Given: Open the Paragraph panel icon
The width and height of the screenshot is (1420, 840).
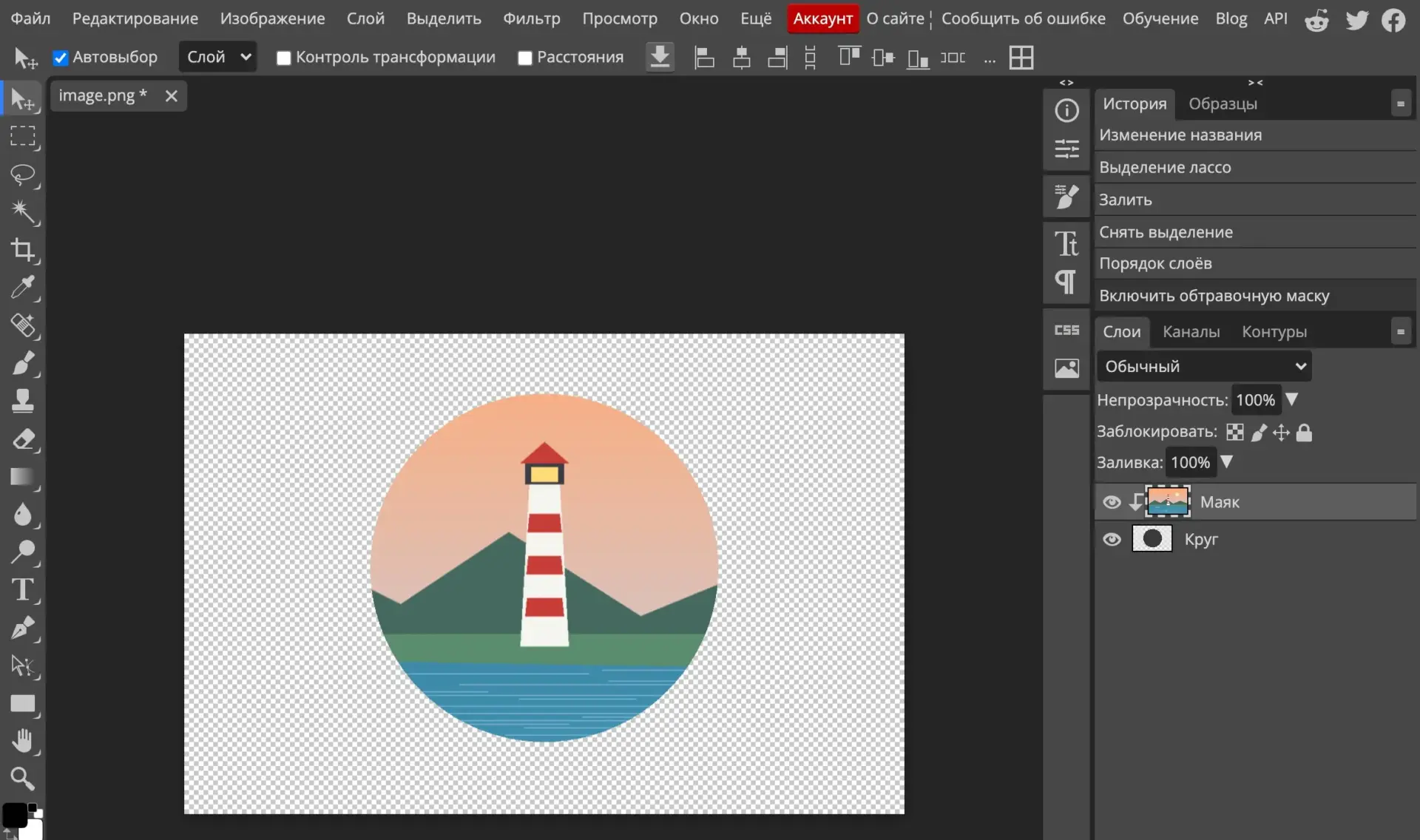Looking at the screenshot, I should tap(1066, 282).
